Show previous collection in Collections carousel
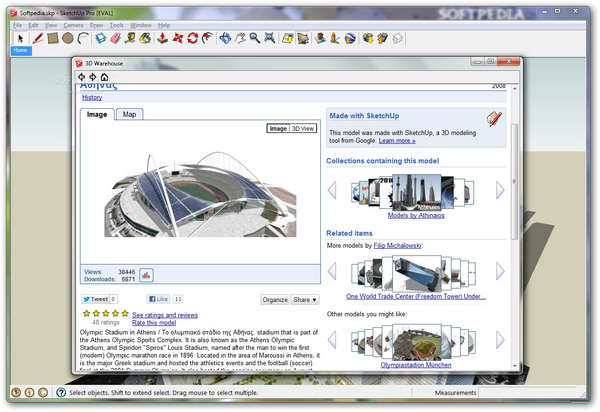 pyautogui.click(x=332, y=190)
